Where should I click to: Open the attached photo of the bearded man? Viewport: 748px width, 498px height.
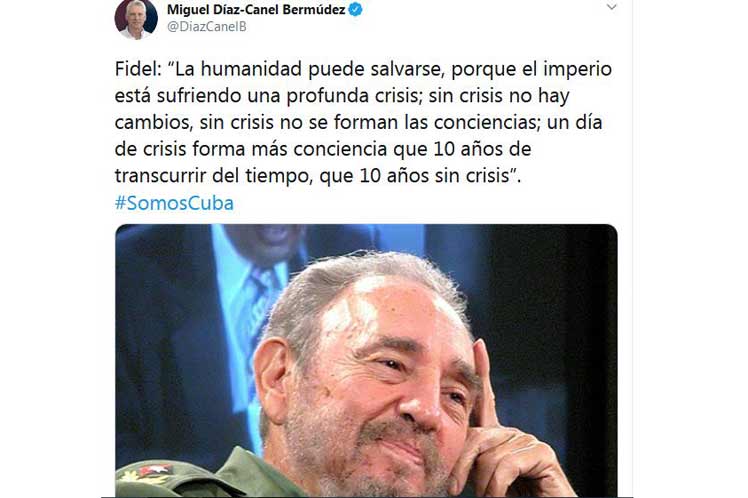point(366,361)
